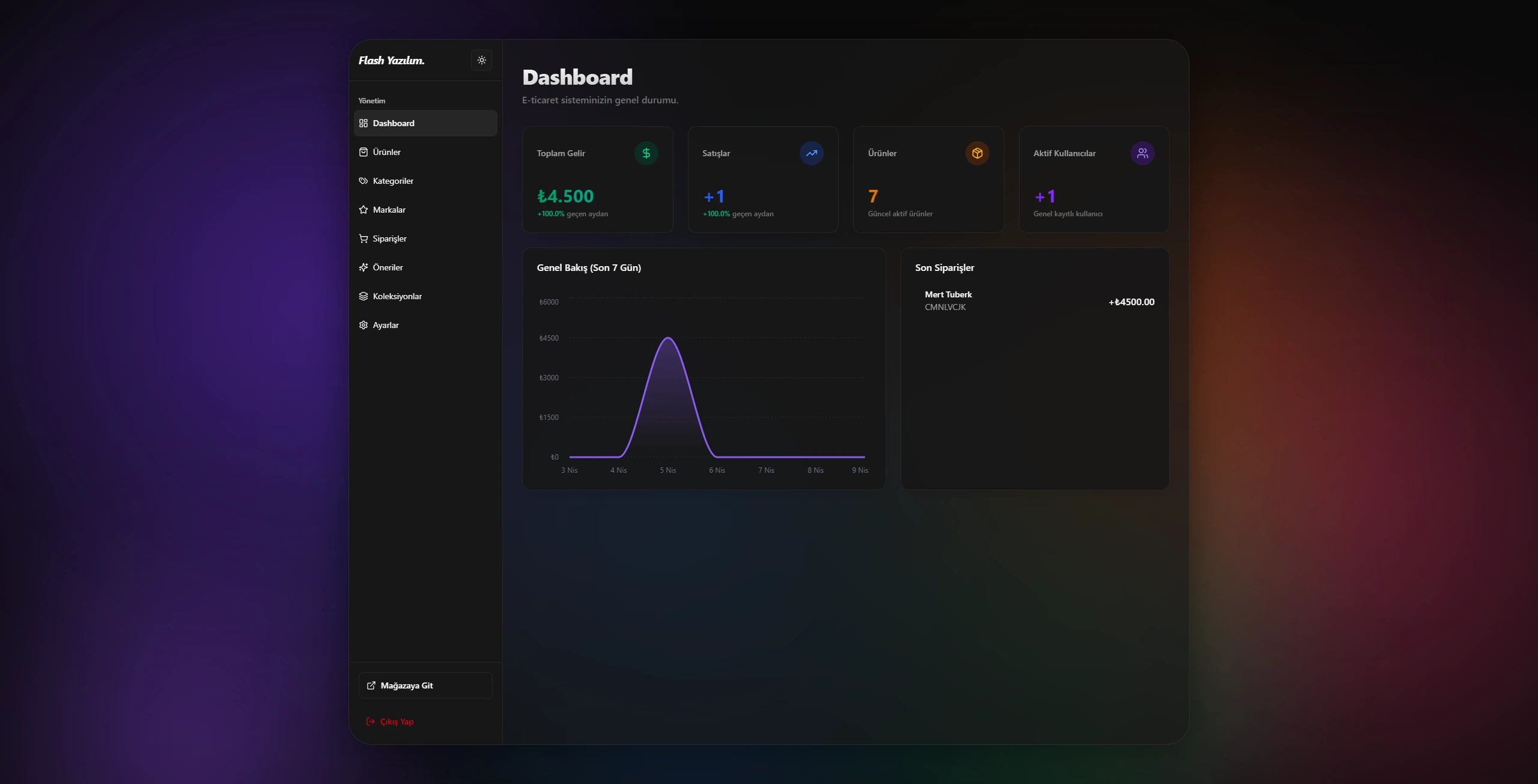Screen dimensions: 1538x784
Task: Click the Satışlar statistics card
Action: 762,180
